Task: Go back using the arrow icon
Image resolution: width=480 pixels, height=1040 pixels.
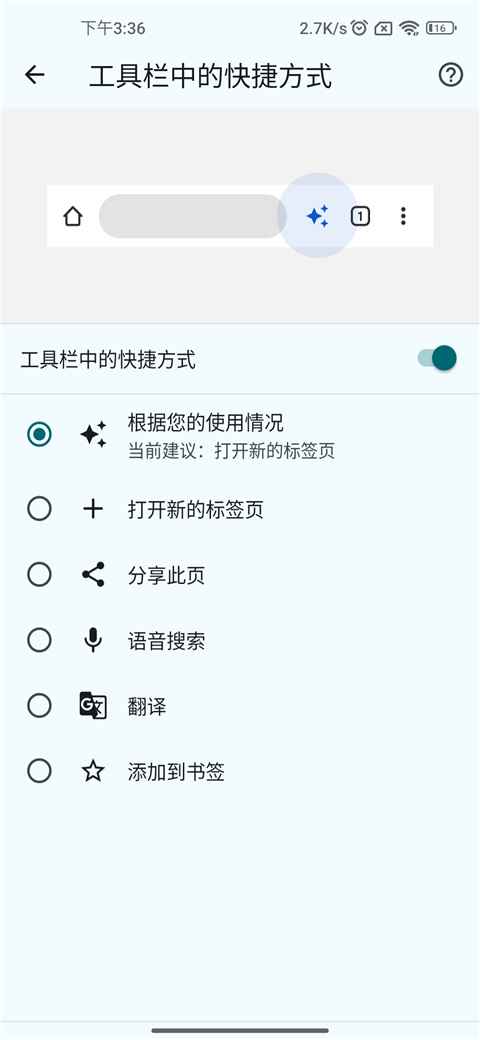Action: [x=34, y=75]
